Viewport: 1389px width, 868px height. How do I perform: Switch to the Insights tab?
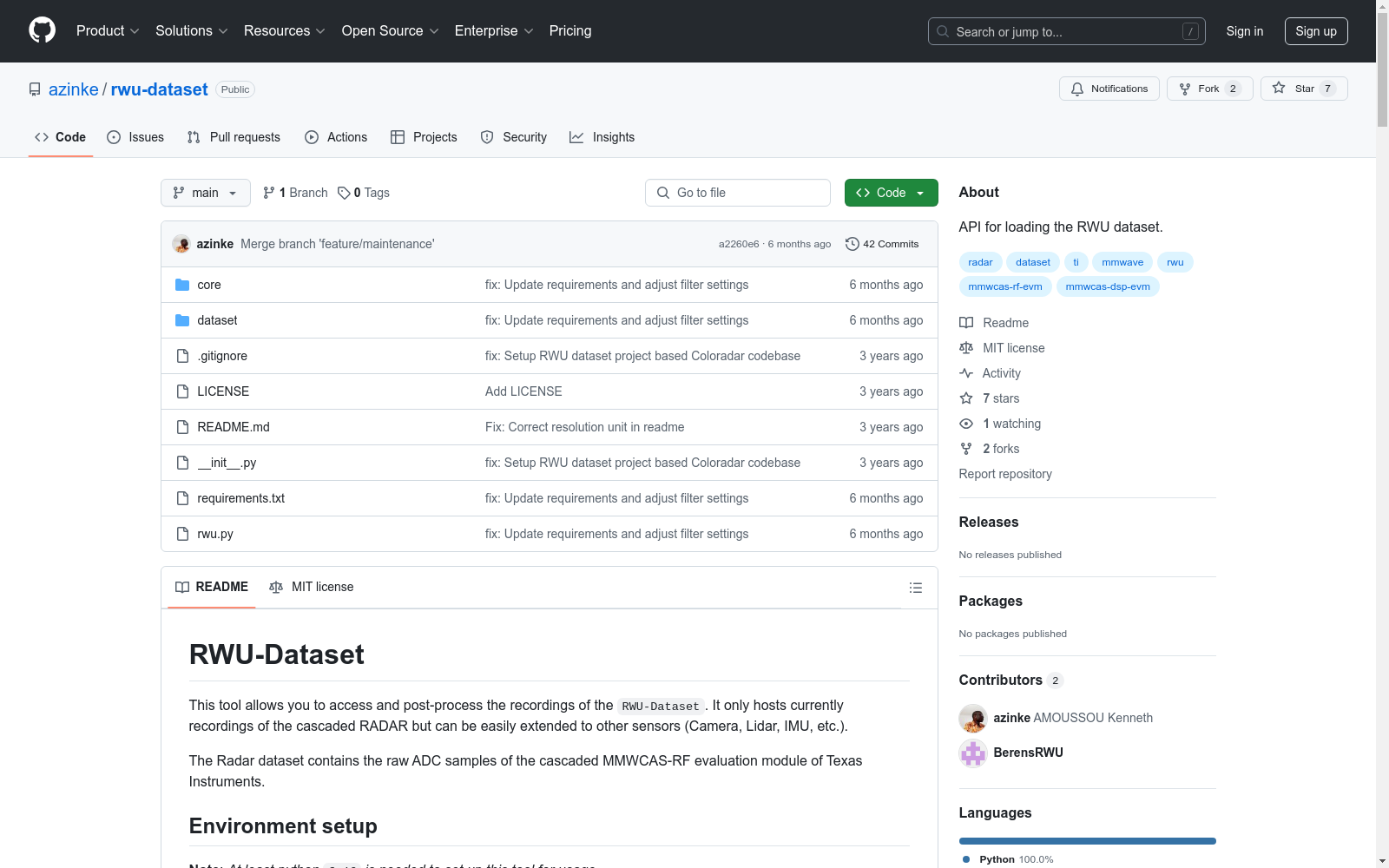[x=602, y=137]
